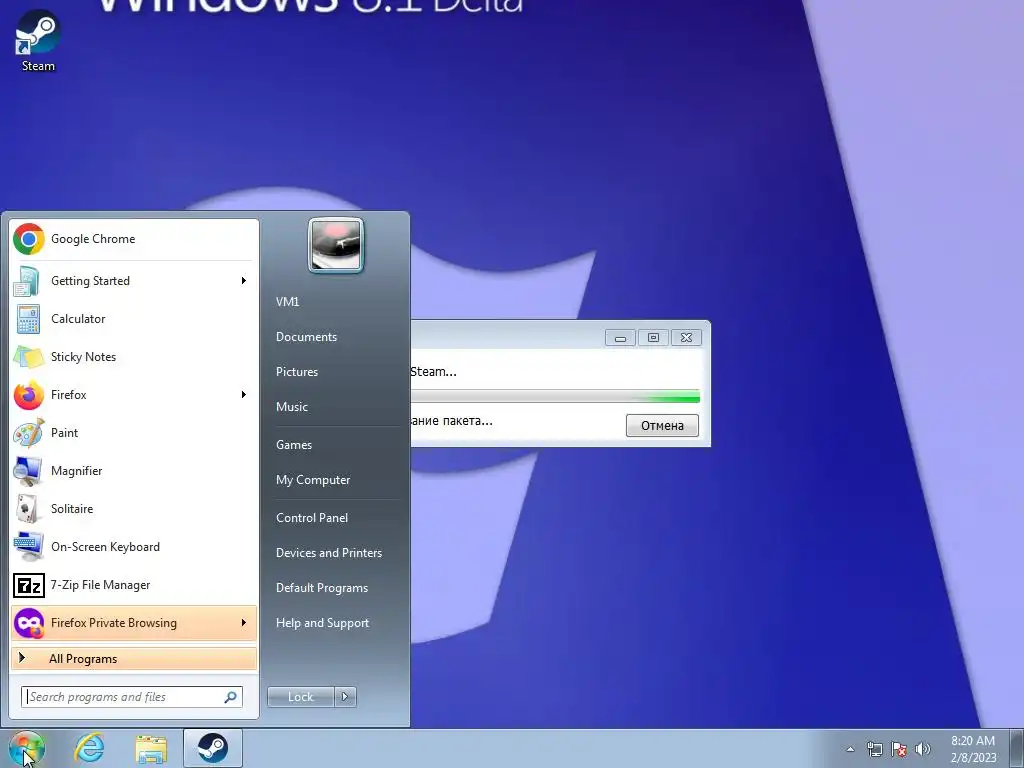The image size is (1024, 768).
Task: Open 7-Zip File Manager icon
Action: coord(29,585)
